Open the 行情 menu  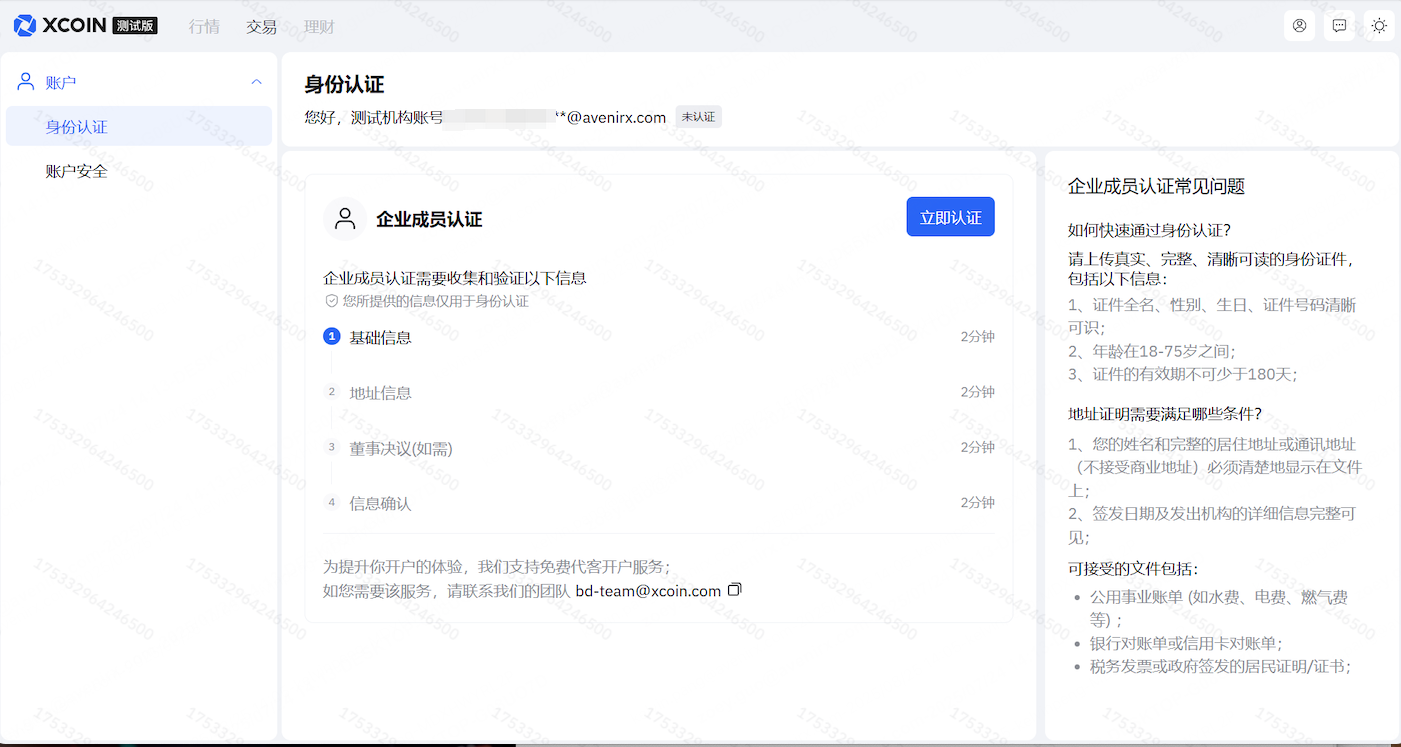coord(204,27)
